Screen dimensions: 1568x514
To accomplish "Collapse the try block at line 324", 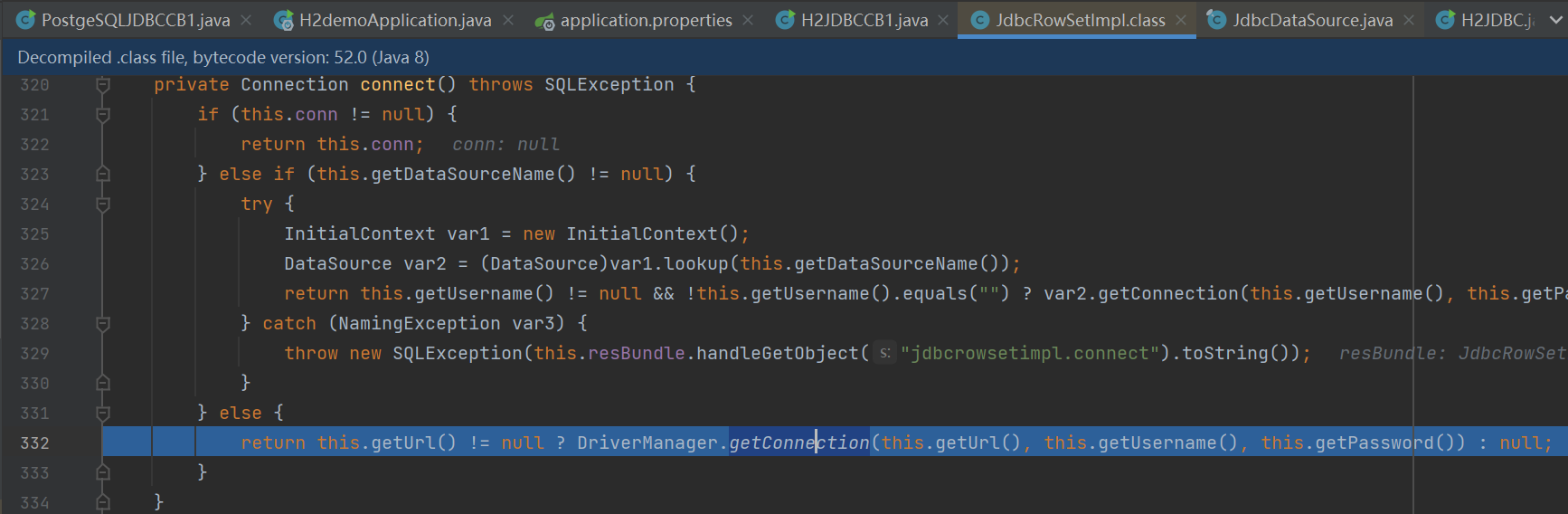I will point(103,204).
